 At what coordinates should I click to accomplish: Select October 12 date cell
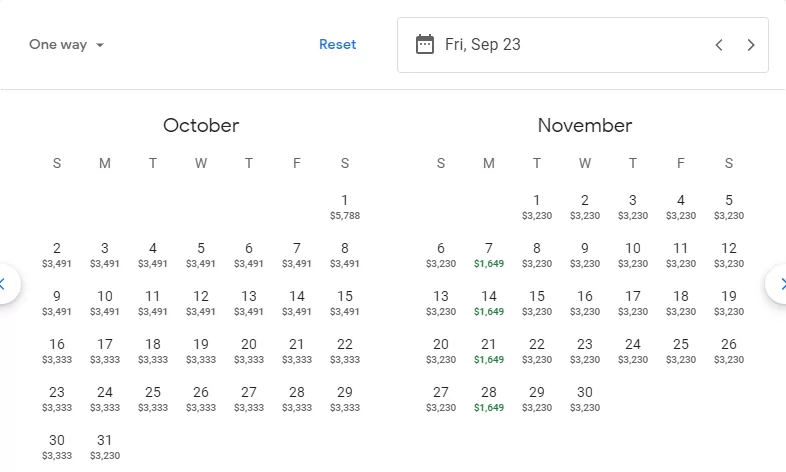201,303
